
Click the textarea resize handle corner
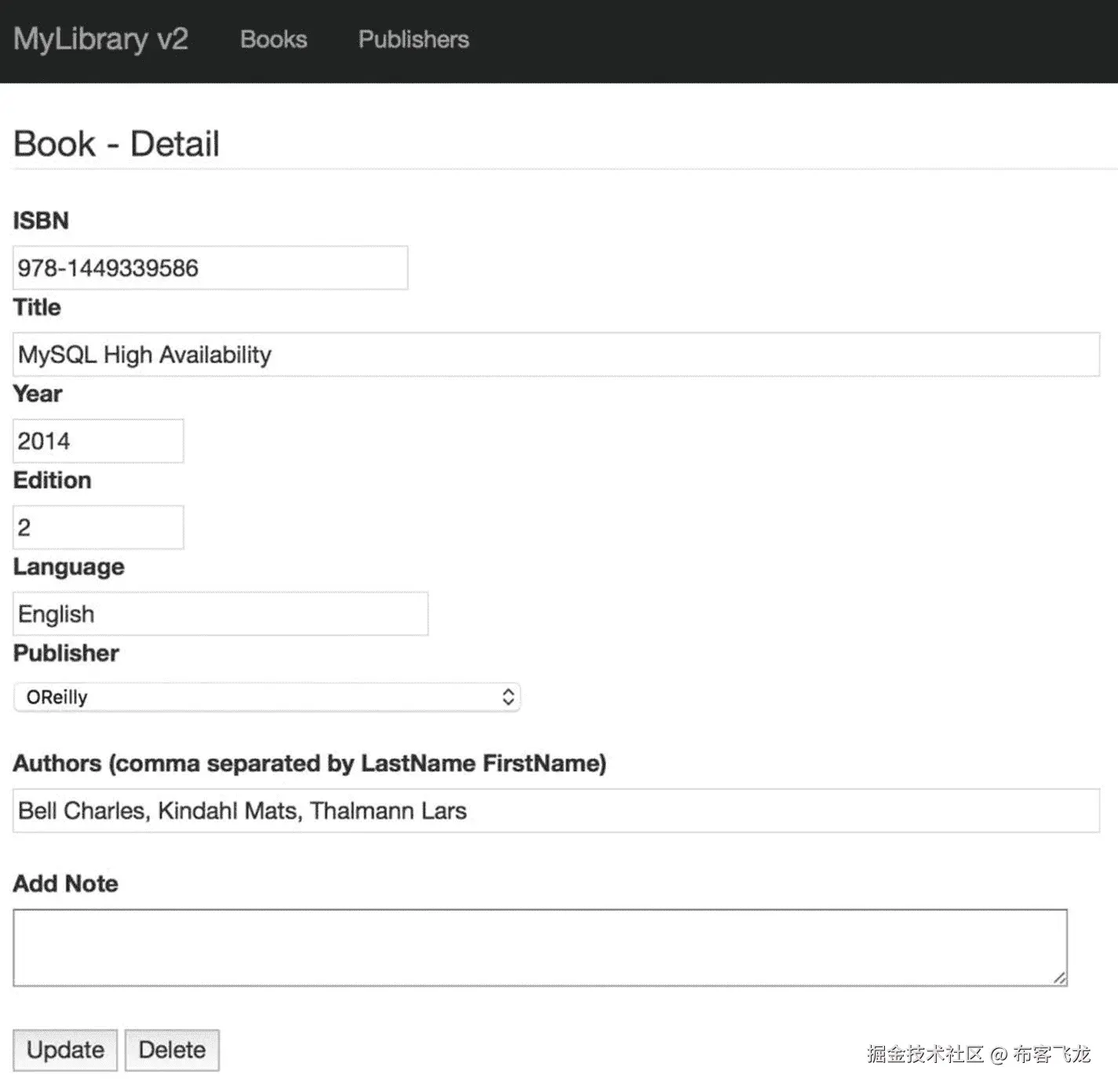pyautogui.click(x=1060, y=978)
